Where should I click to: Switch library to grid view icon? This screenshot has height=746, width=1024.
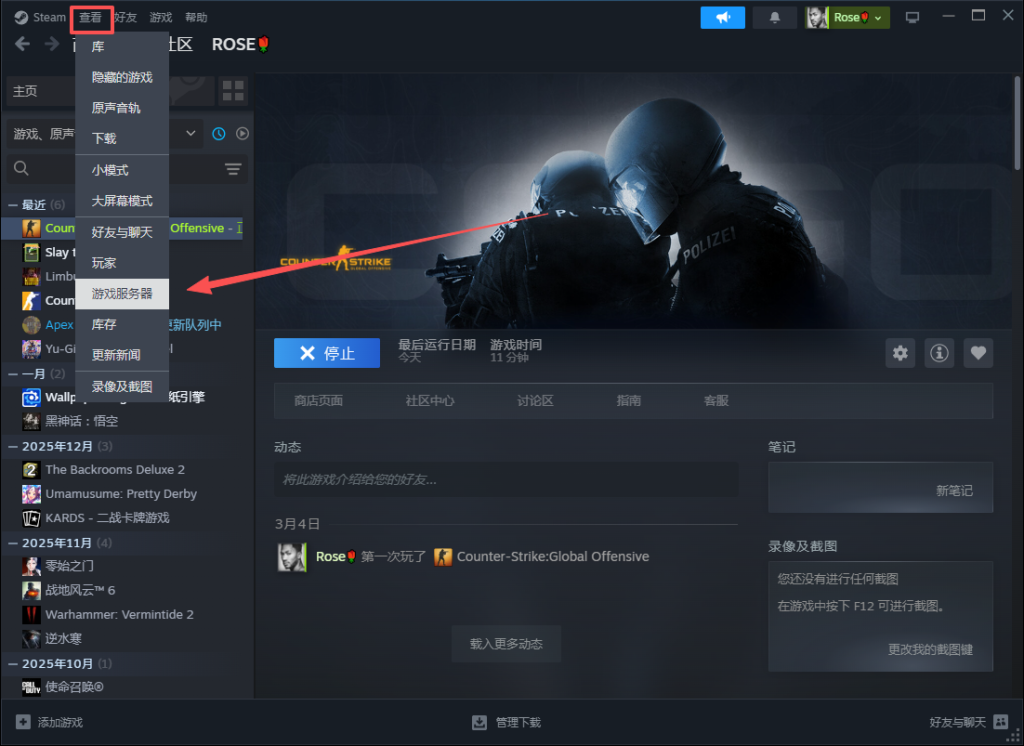coord(233,91)
